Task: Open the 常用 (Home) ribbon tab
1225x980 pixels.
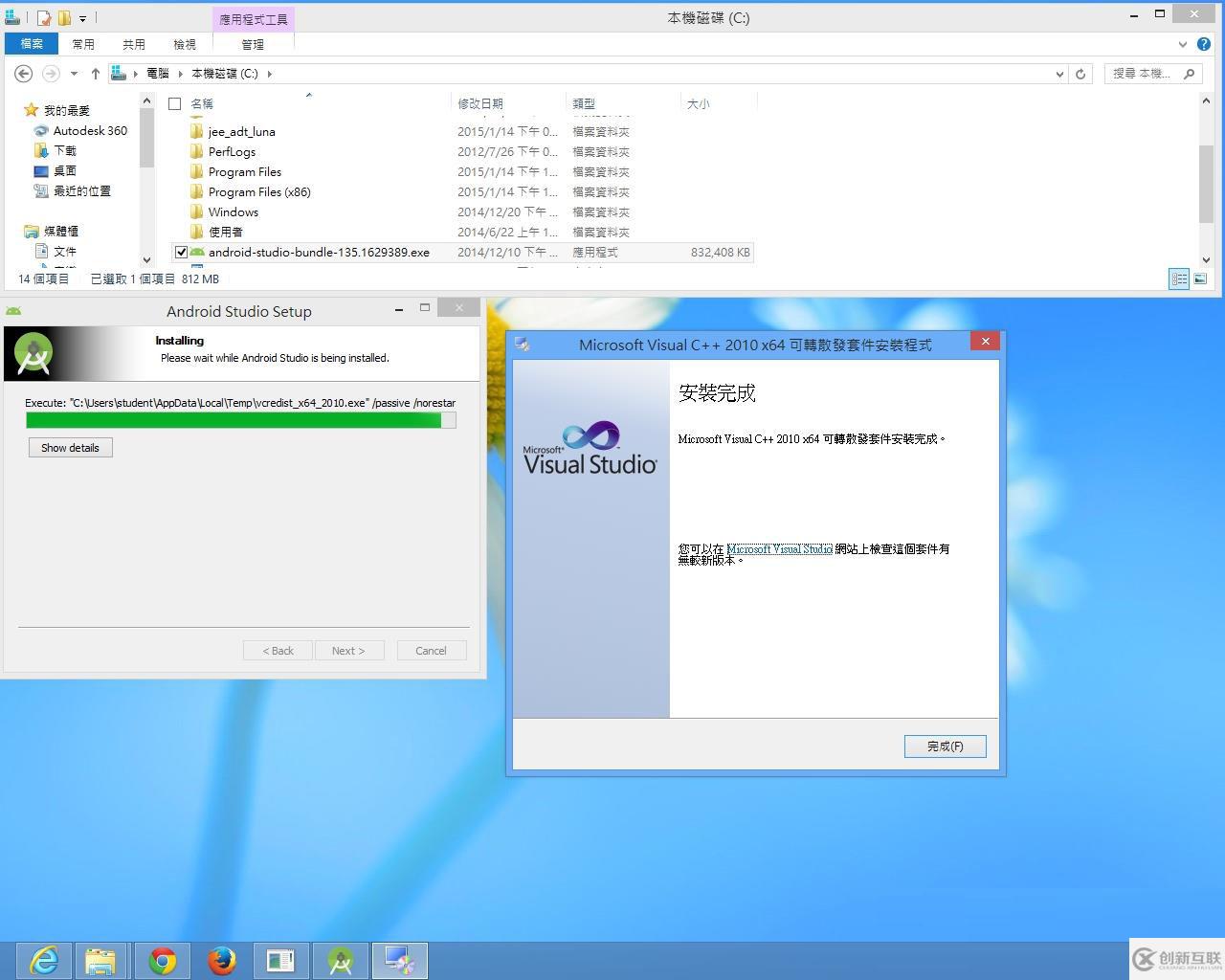Action: (x=83, y=44)
